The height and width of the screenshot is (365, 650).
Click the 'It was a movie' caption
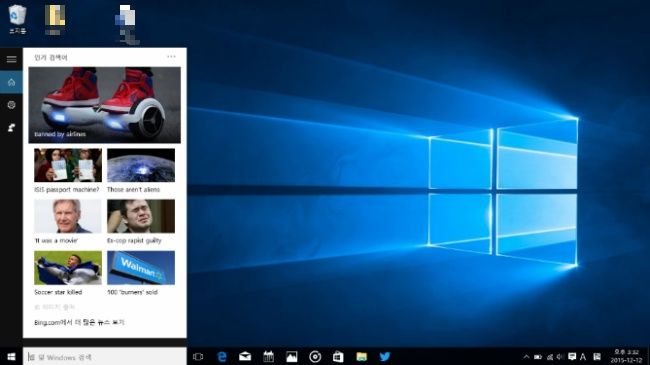(56, 241)
